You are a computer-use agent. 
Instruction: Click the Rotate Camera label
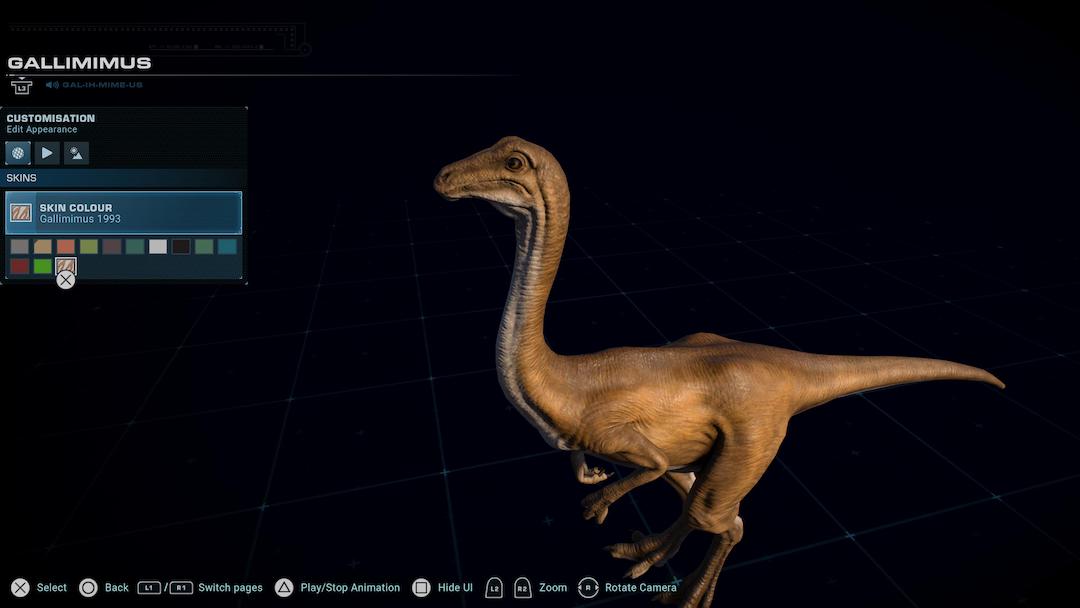641,587
